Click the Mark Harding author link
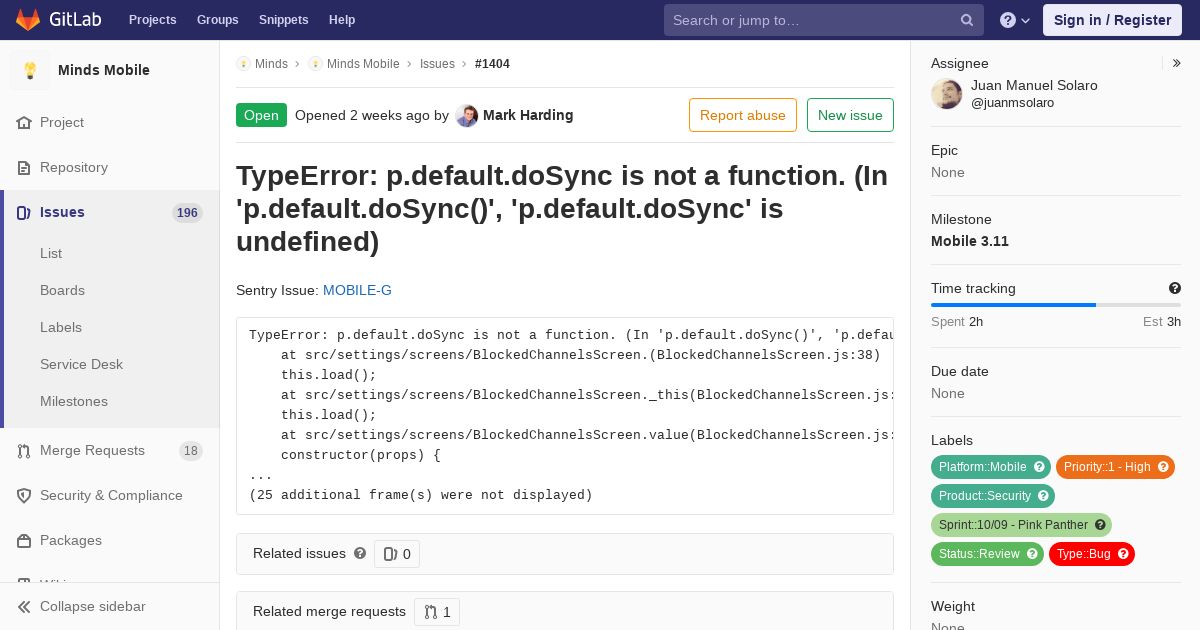 pyautogui.click(x=528, y=115)
